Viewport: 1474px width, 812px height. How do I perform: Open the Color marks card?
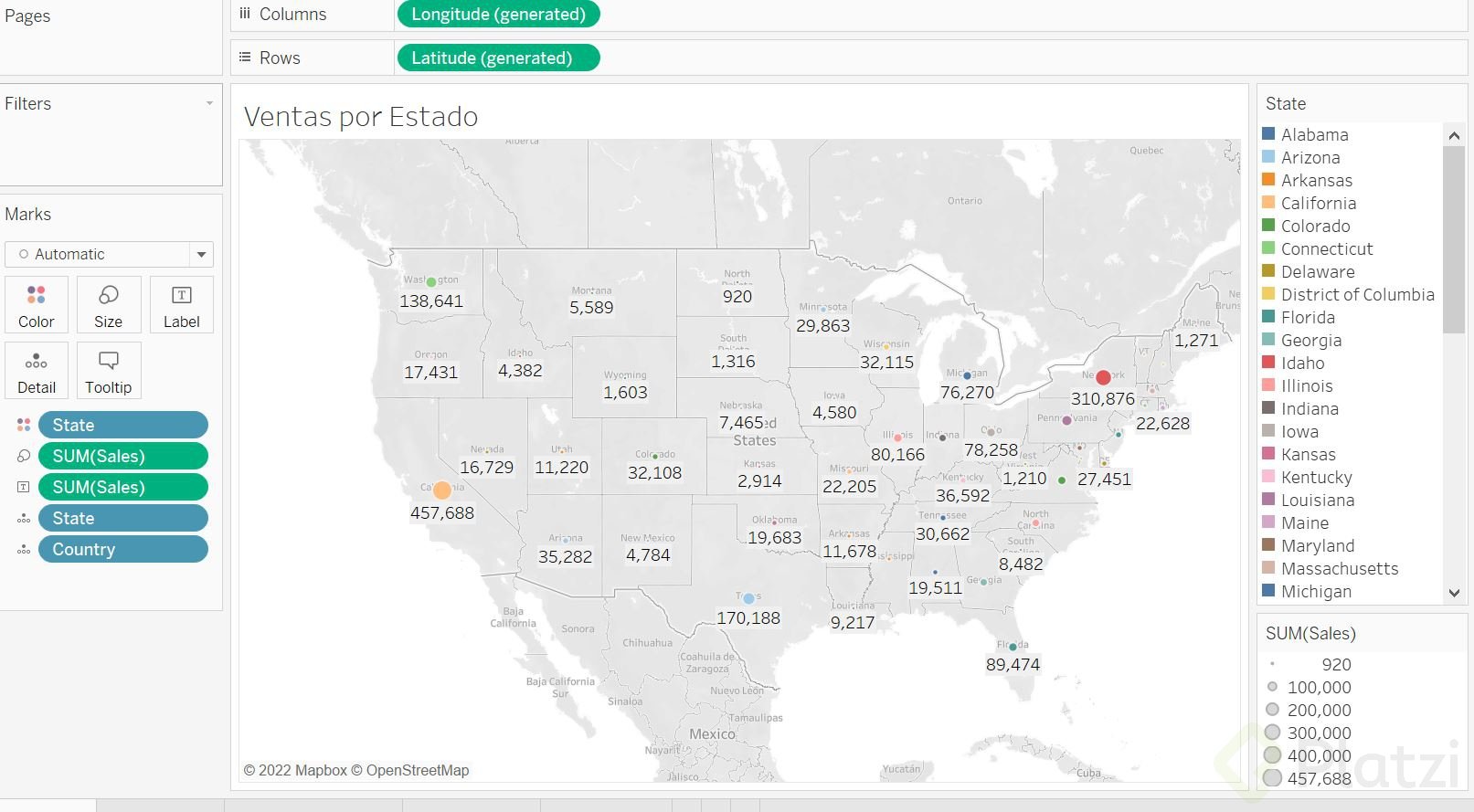[37, 305]
